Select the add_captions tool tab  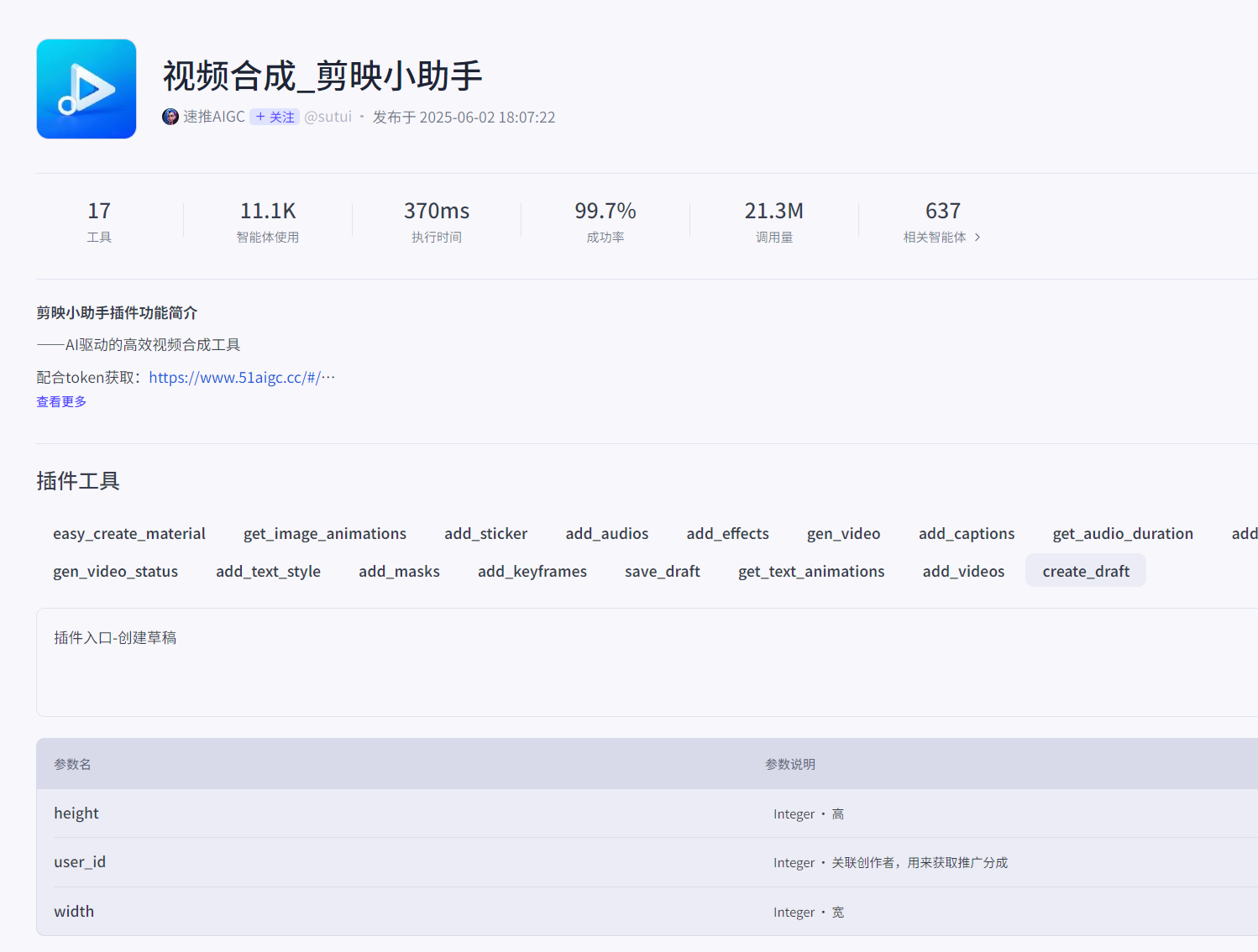point(967,534)
